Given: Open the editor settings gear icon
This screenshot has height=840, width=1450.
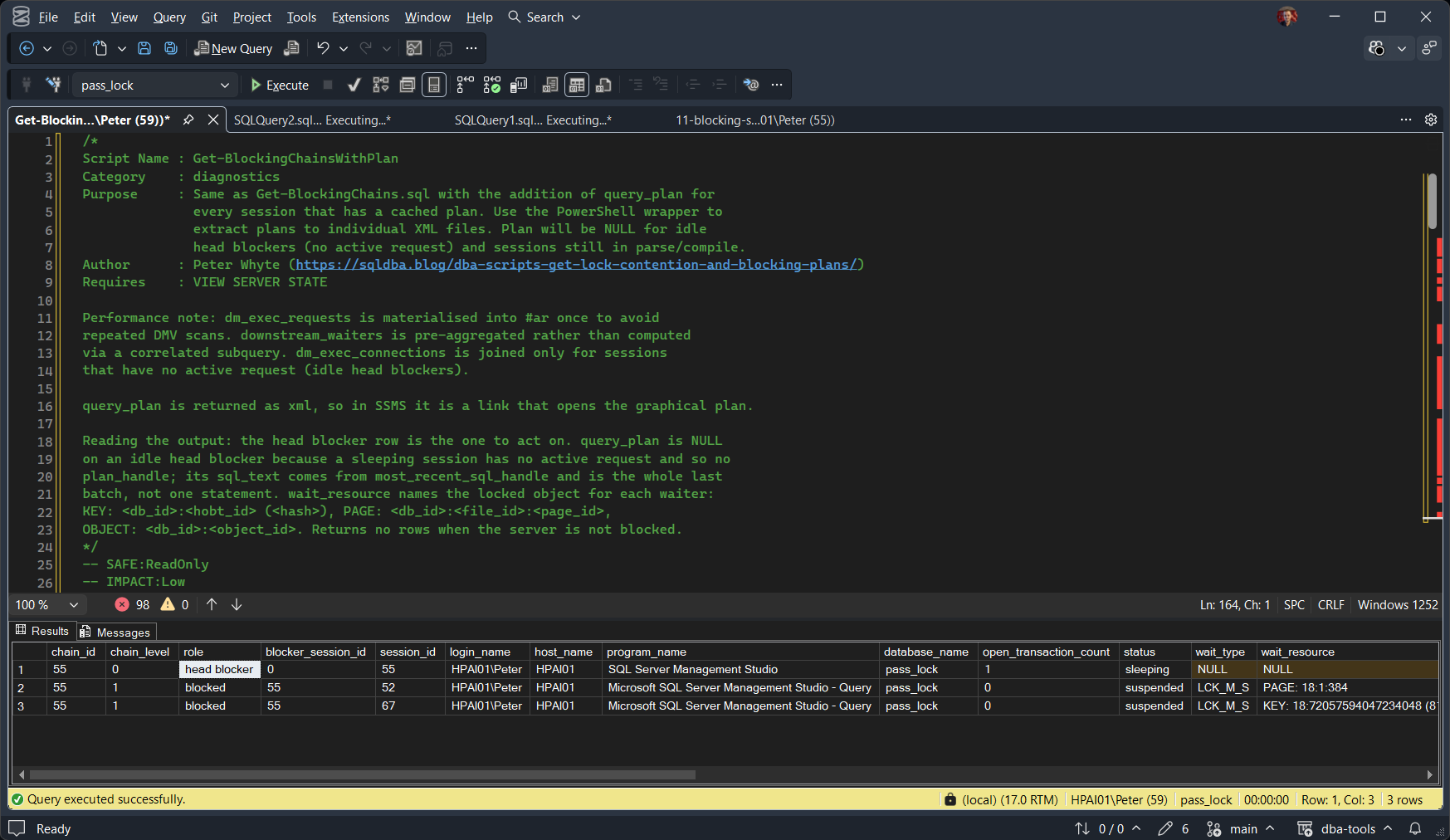Looking at the screenshot, I should tap(1431, 120).
